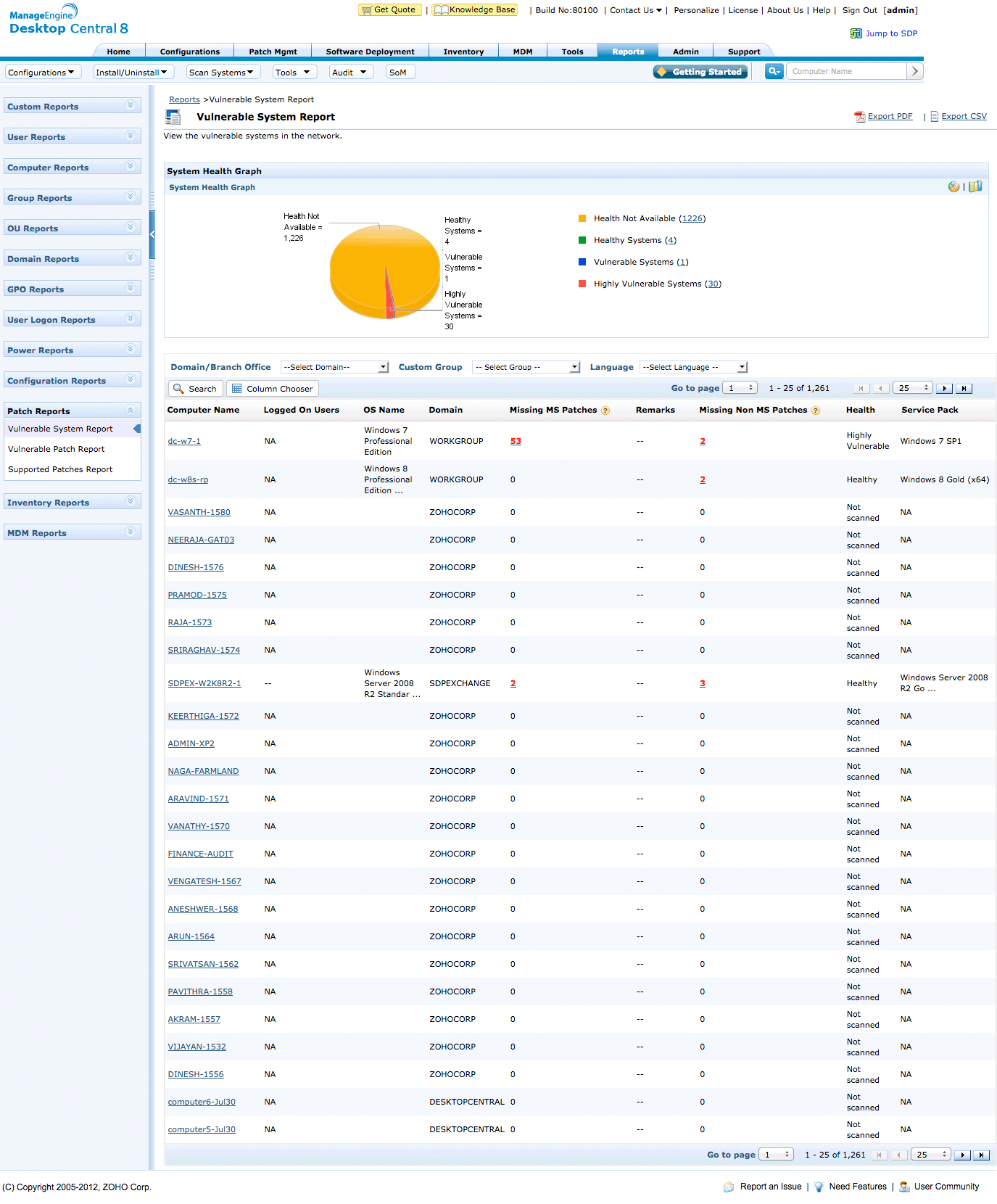
Task: Open the dc-w7-1 computer link
Action: (184, 441)
